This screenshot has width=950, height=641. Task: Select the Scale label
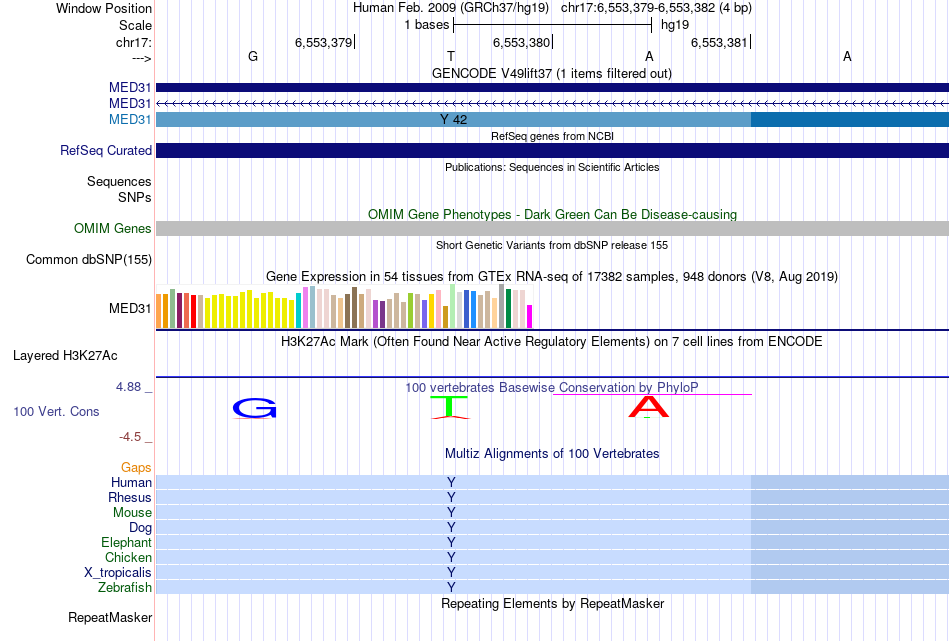[135, 25]
